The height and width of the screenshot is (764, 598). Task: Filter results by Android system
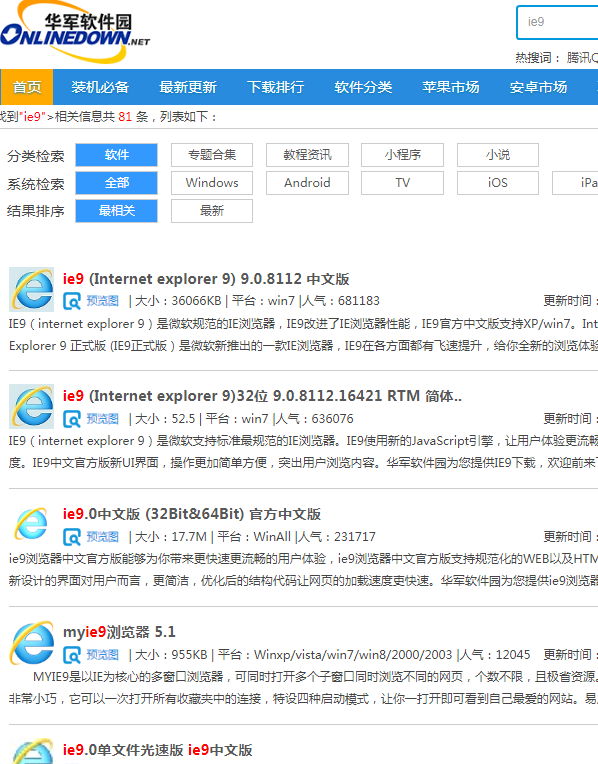(x=308, y=183)
